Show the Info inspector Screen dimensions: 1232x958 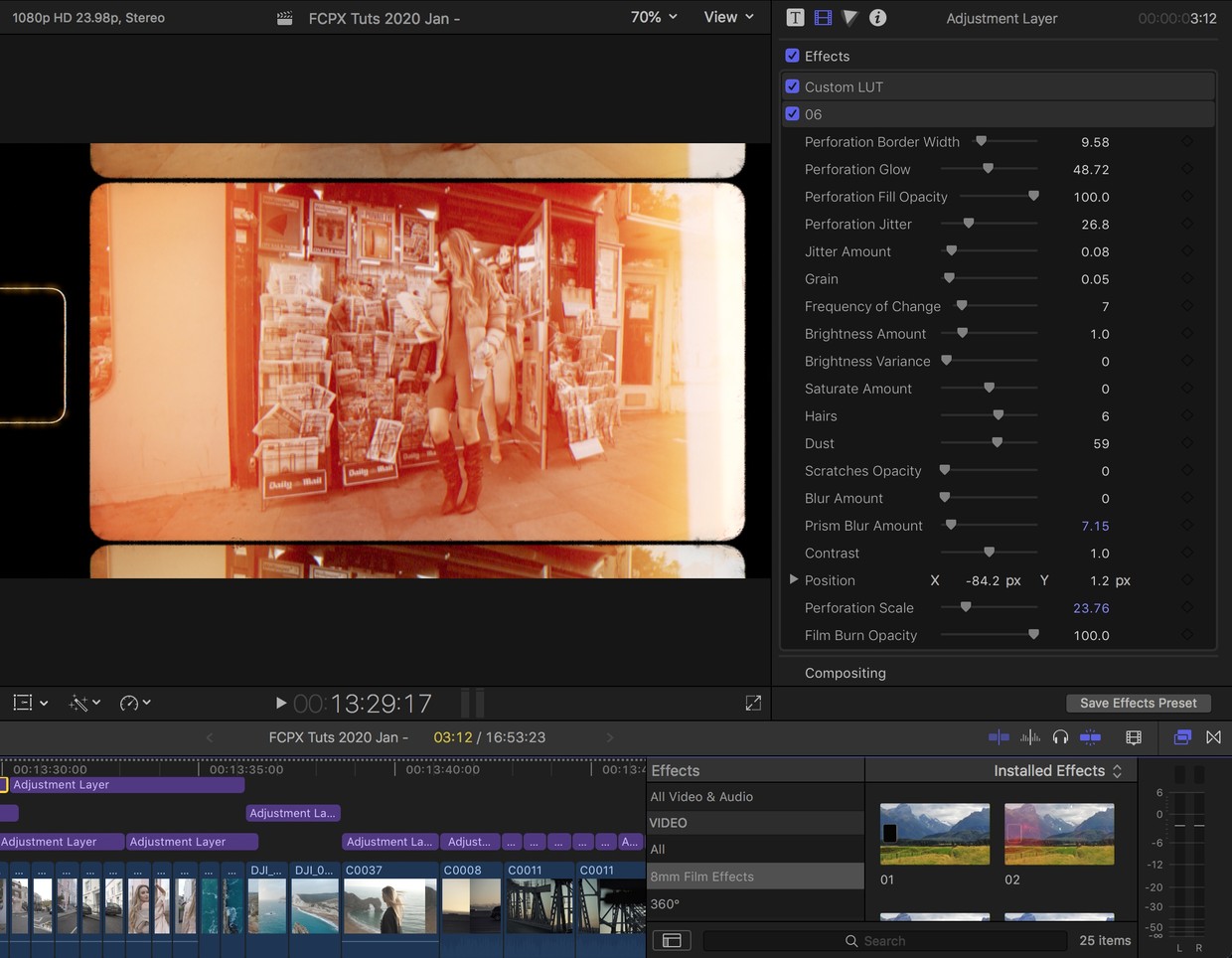pyautogui.click(x=877, y=17)
